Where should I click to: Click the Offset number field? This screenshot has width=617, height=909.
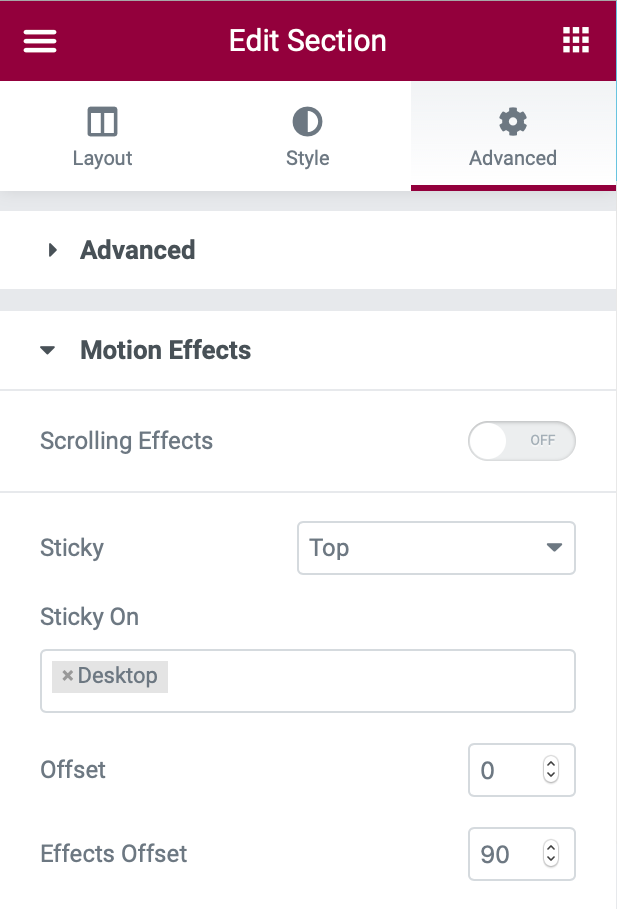(503, 770)
